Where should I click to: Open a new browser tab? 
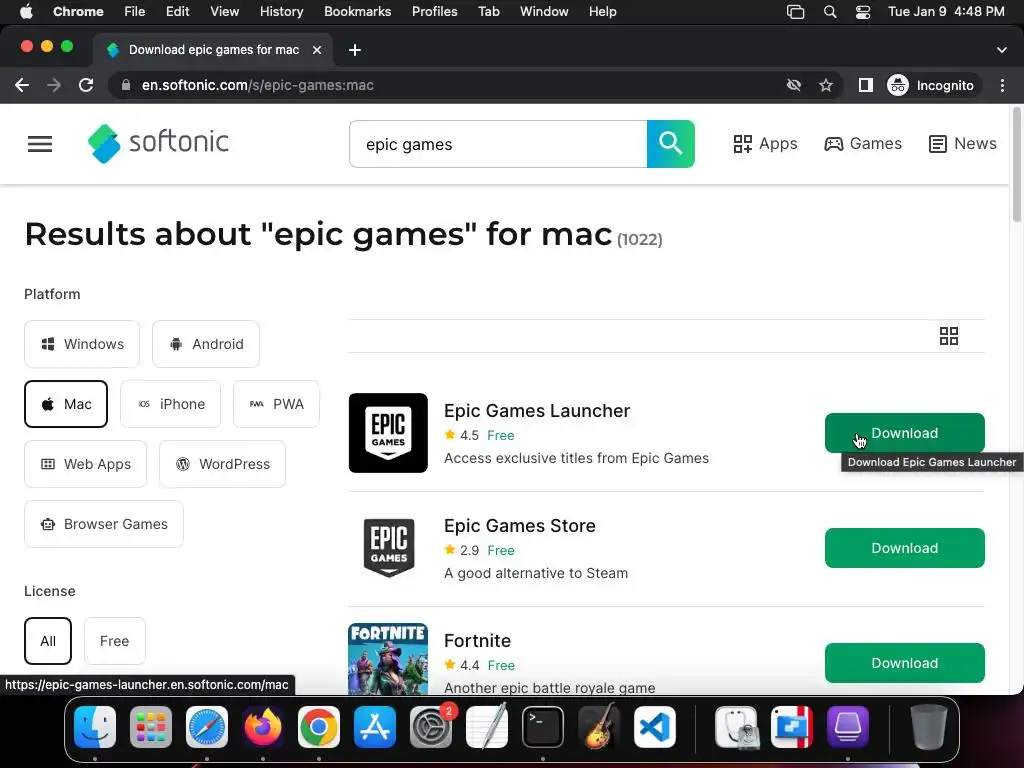[x=355, y=50]
